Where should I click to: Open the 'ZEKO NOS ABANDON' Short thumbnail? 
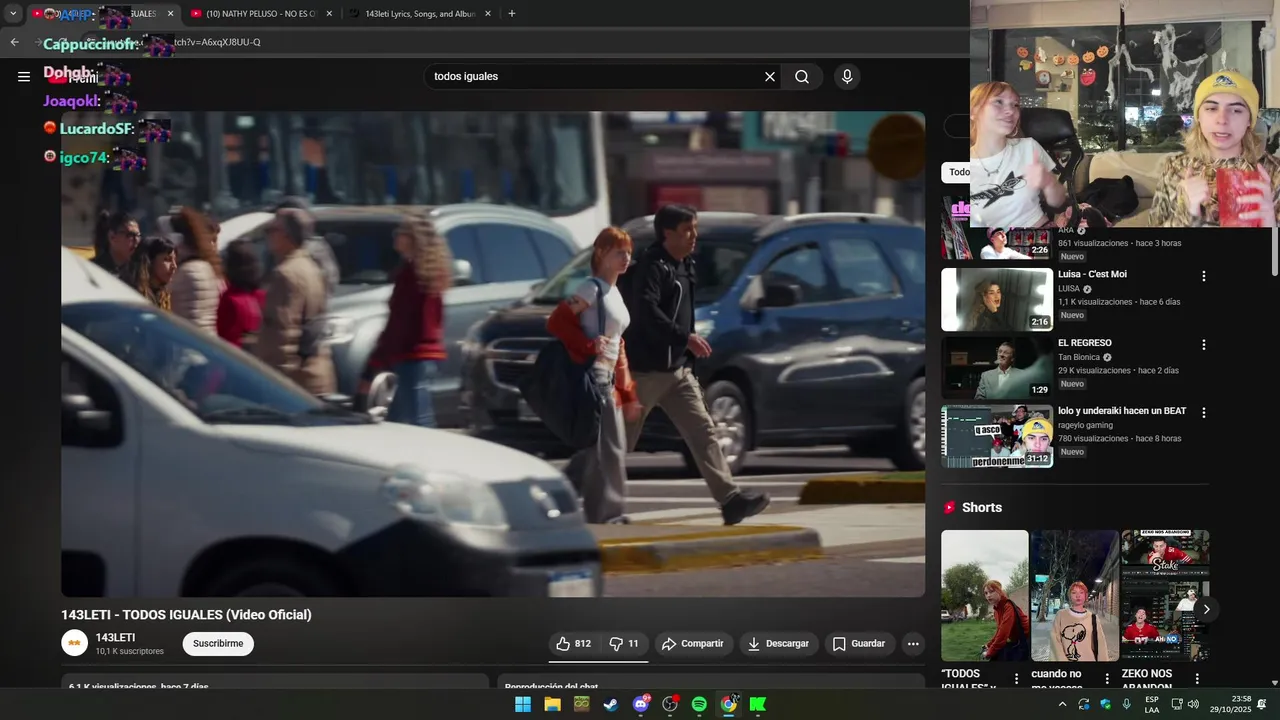[x=1165, y=595]
